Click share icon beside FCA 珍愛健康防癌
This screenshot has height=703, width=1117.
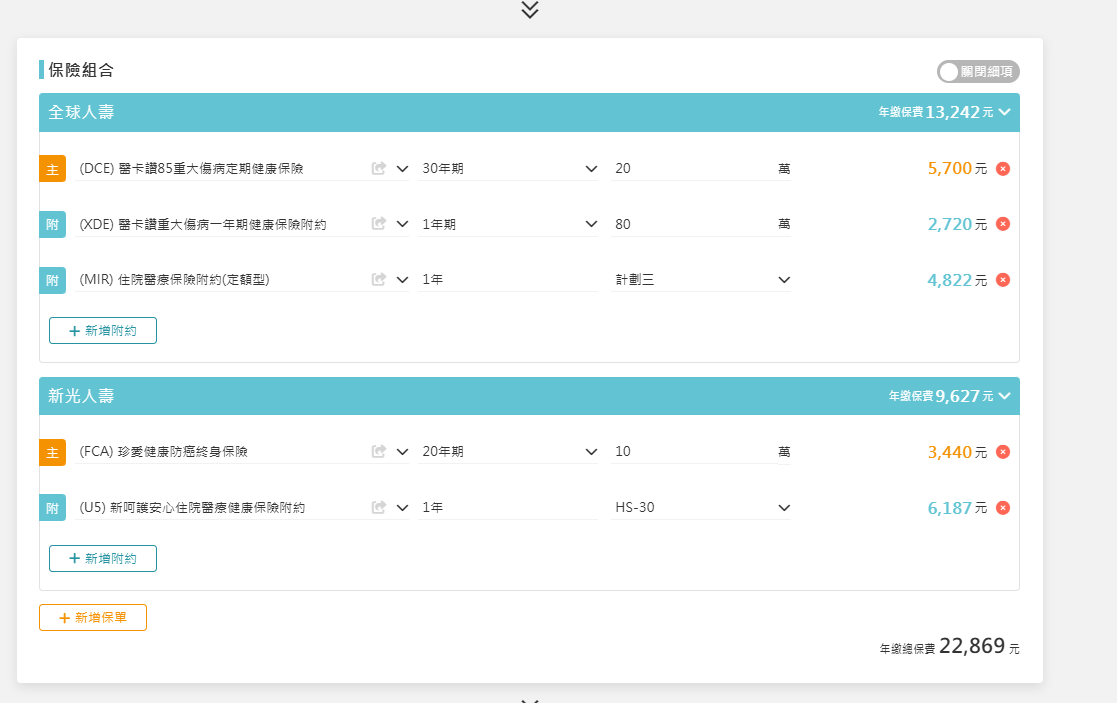point(379,452)
